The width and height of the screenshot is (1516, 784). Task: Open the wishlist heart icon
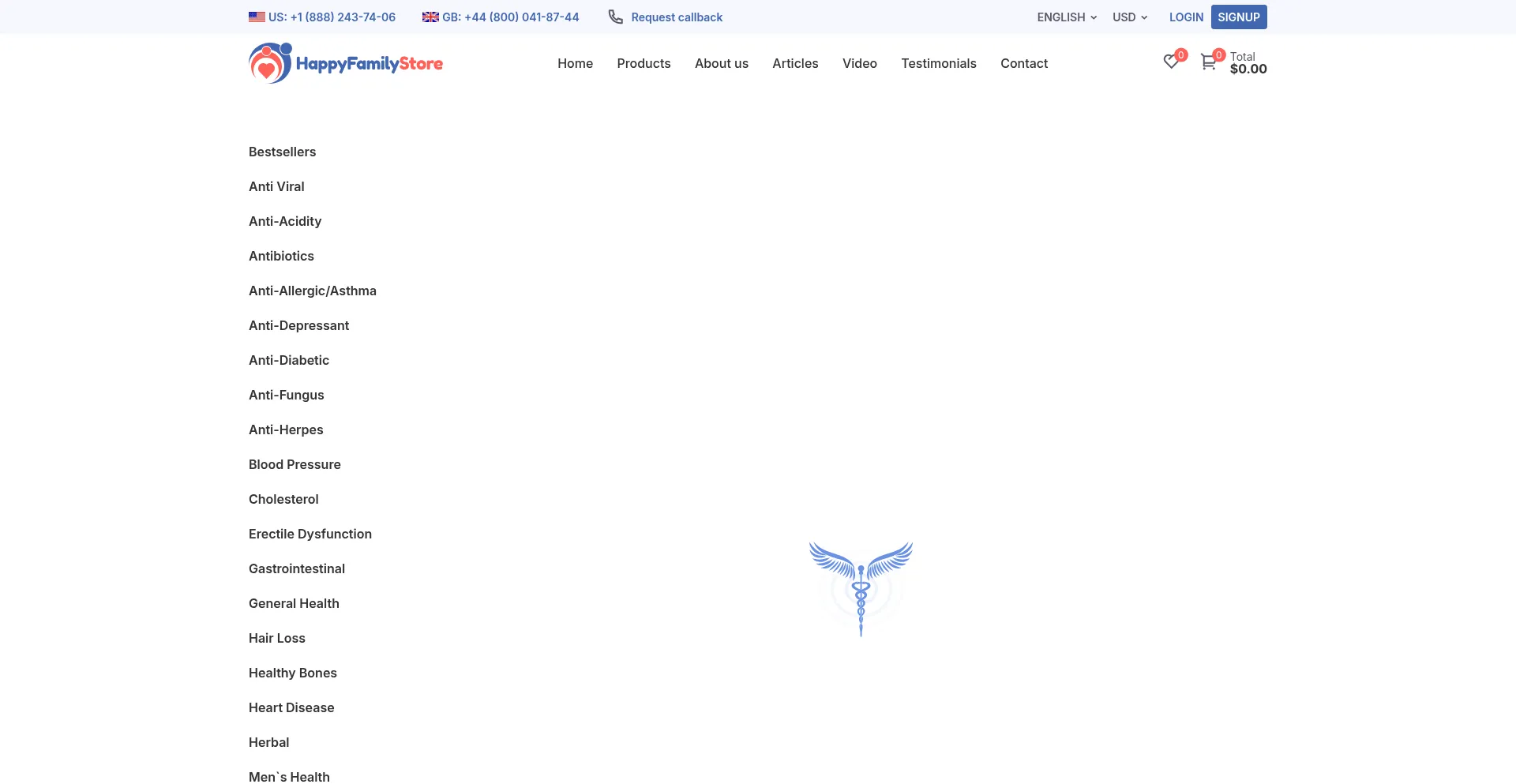pos(1171,62)
